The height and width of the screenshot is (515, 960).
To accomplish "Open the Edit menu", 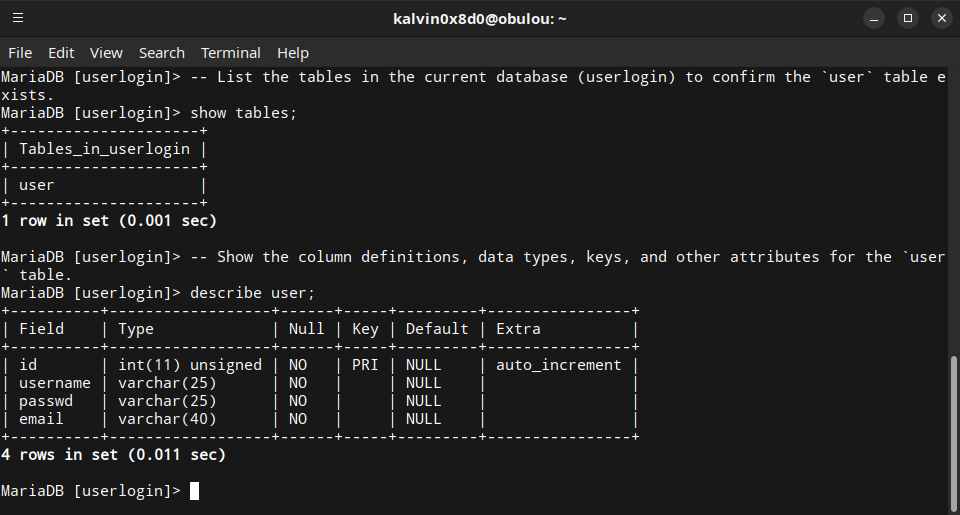I will [61, 53].
